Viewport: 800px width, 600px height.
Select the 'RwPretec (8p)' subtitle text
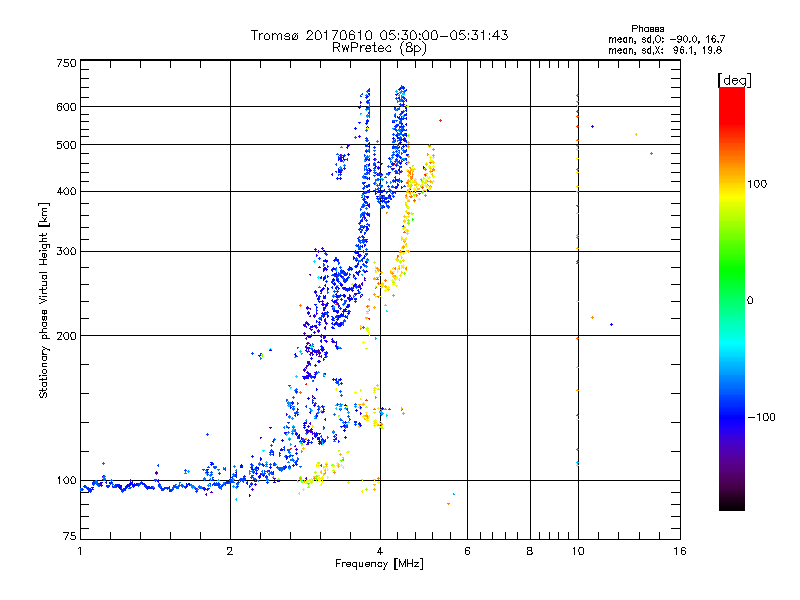coord(379,47)
